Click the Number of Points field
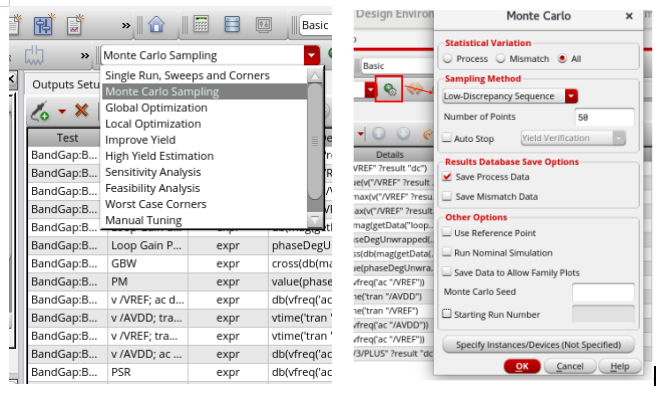 [605, 117]
